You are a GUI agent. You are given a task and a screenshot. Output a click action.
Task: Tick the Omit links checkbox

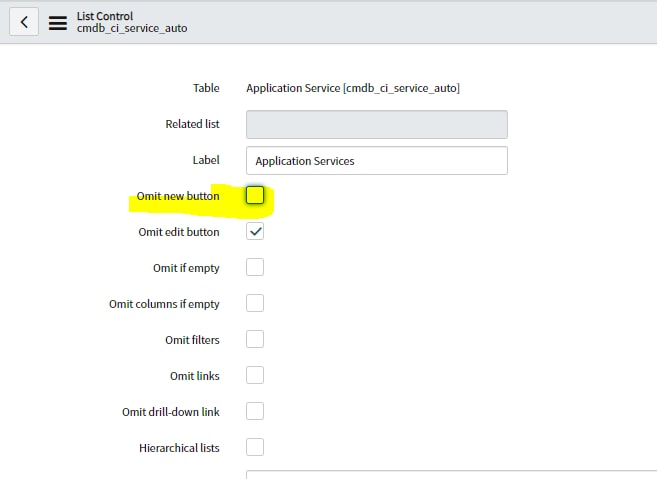(x=255, y=375)
